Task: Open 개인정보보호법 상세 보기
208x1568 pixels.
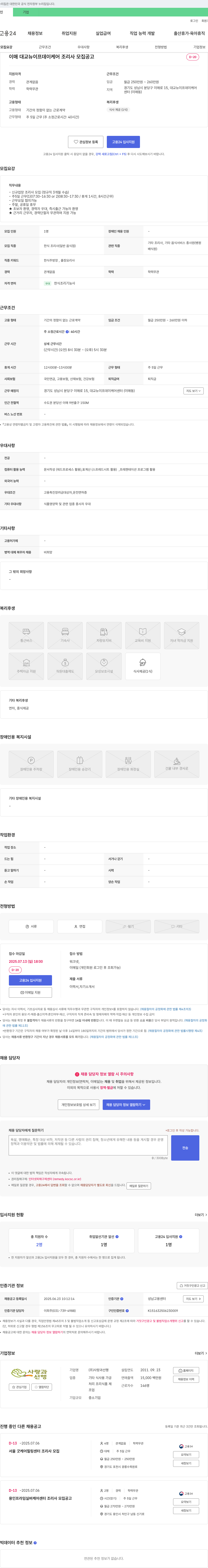Action: [x=78, y=1105]
